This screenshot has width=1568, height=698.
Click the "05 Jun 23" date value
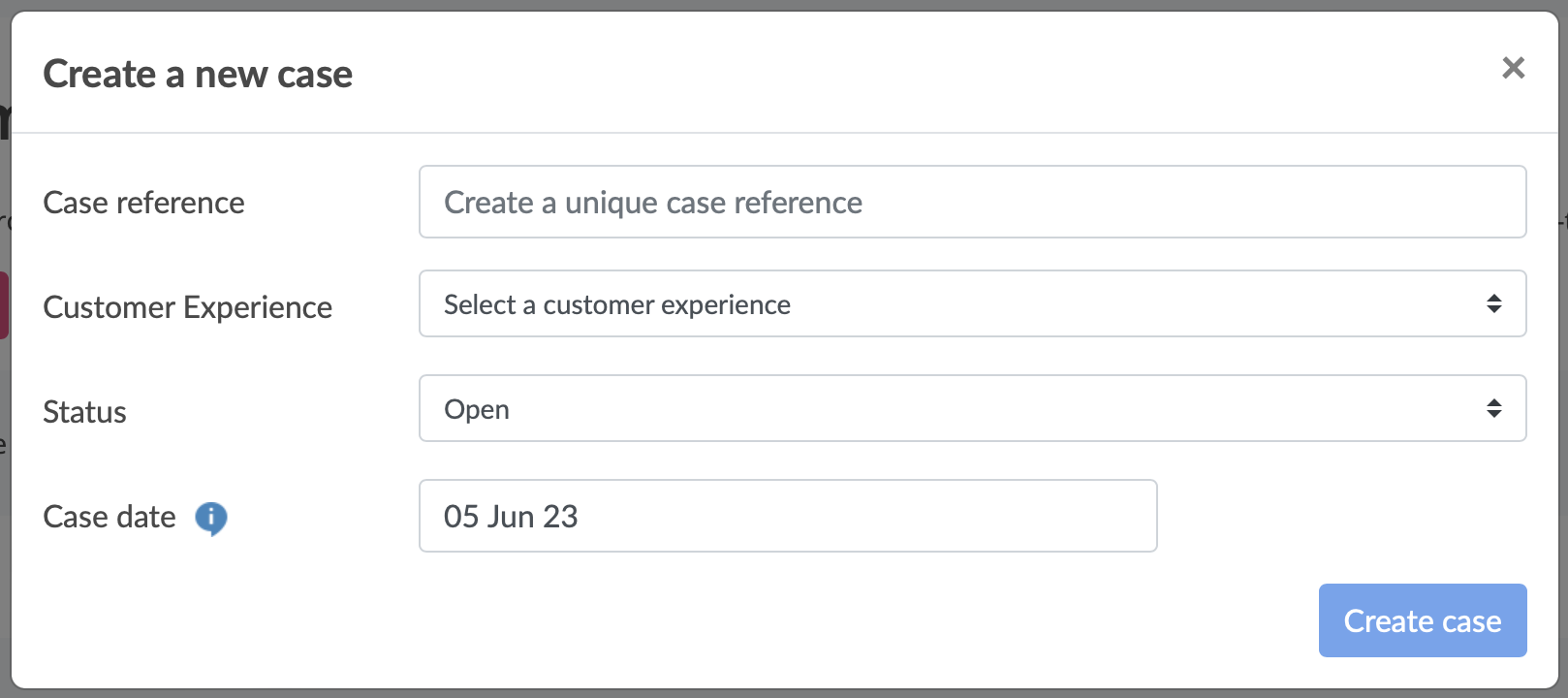[511, 517]
